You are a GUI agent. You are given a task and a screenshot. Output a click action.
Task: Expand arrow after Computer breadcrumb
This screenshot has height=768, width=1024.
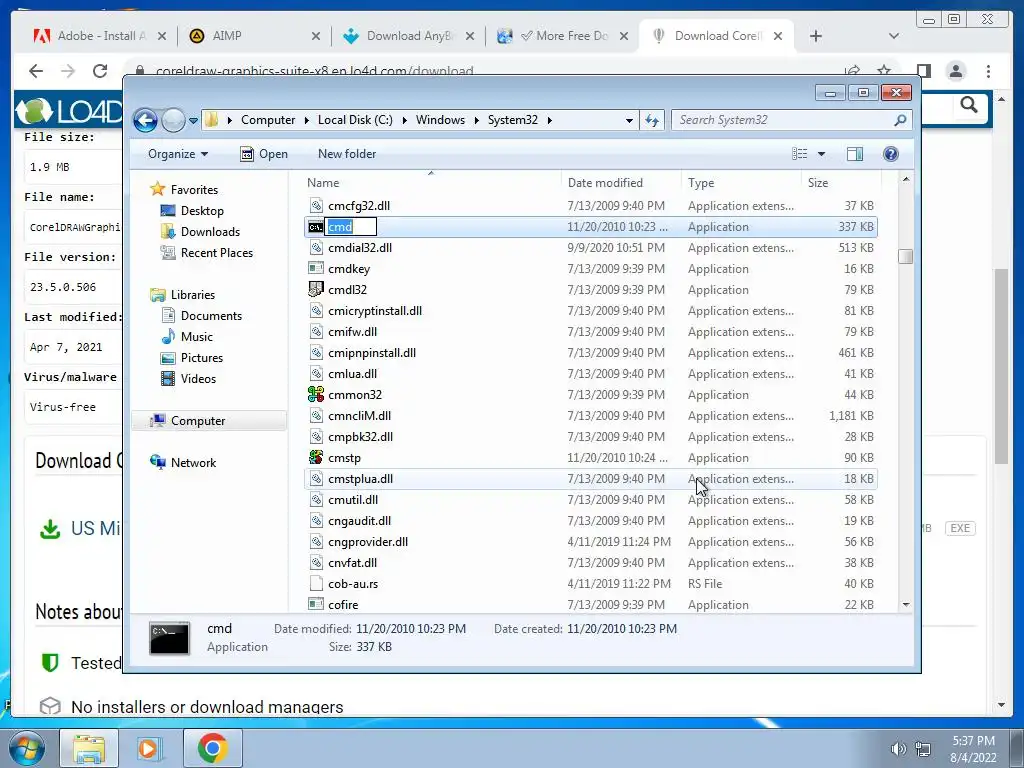(x=306, y=121)
